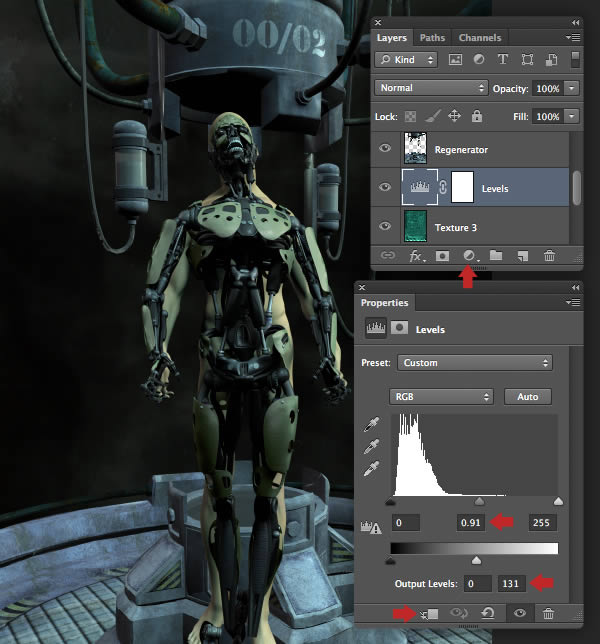Click the link layers icon
Screen dimensions: 600x644
[x=388, y=256]
